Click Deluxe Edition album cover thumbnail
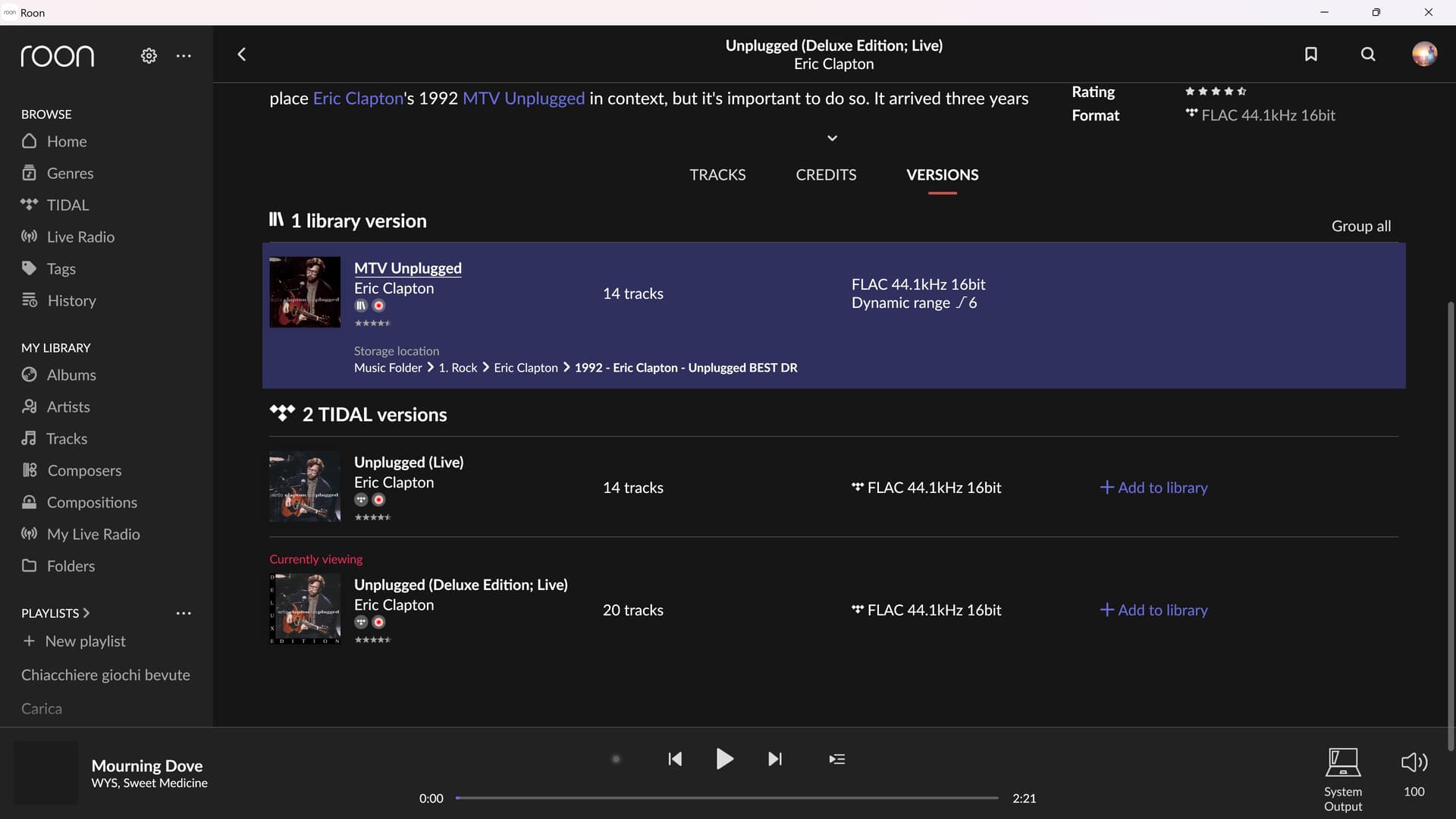This screenshot has height=819, width=1456. pos(305,609)
